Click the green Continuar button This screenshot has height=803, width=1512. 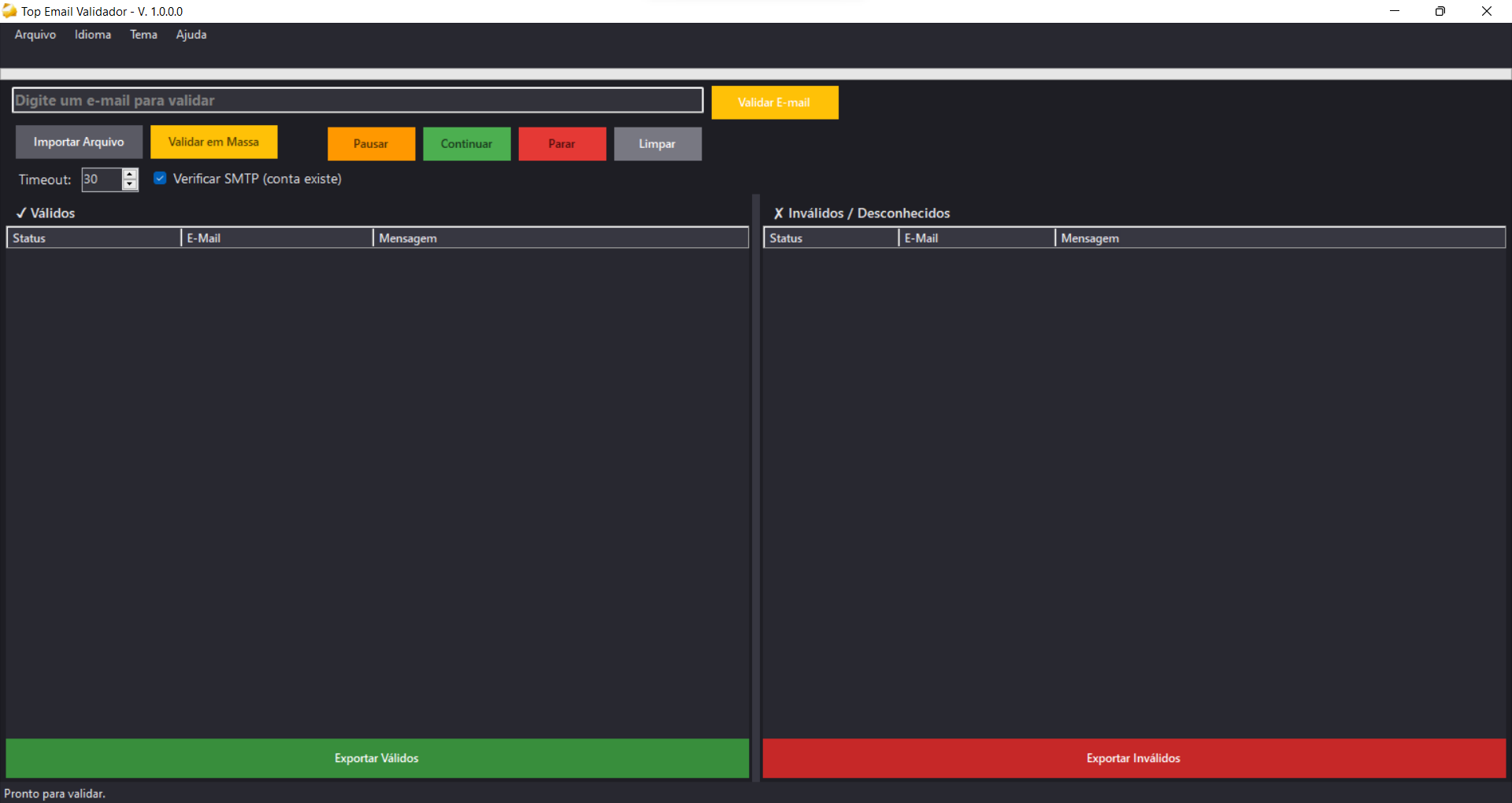(466, 144)
